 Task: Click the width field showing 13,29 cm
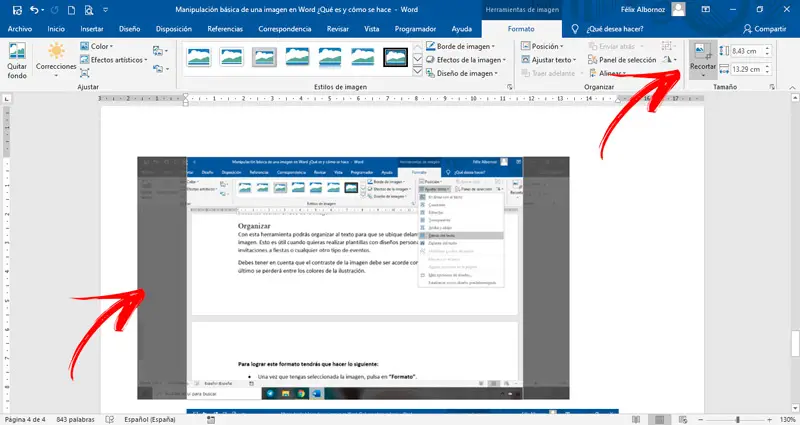coord(746,69)
